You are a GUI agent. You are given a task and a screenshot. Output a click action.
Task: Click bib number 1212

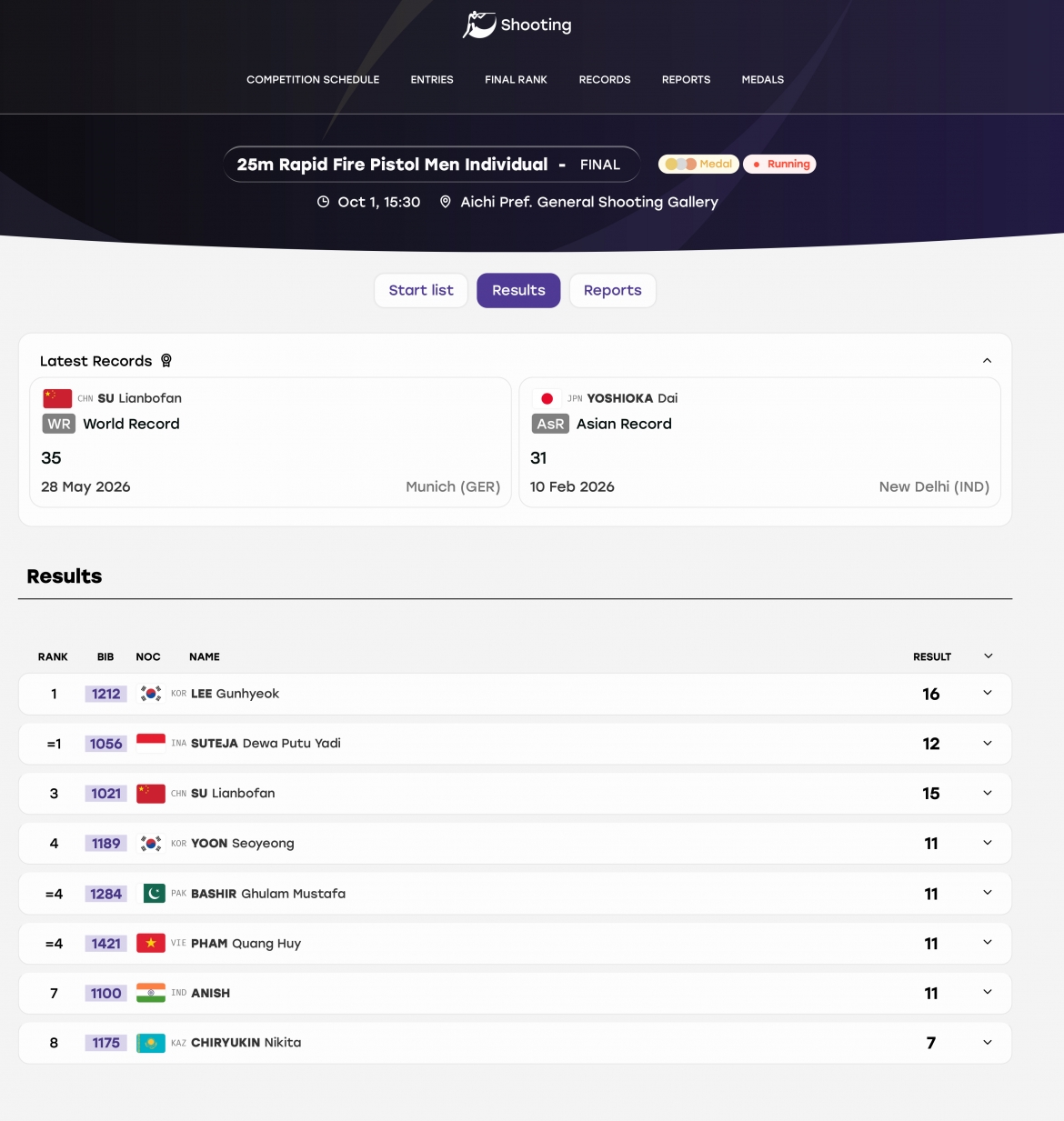(x=105, y=694)
